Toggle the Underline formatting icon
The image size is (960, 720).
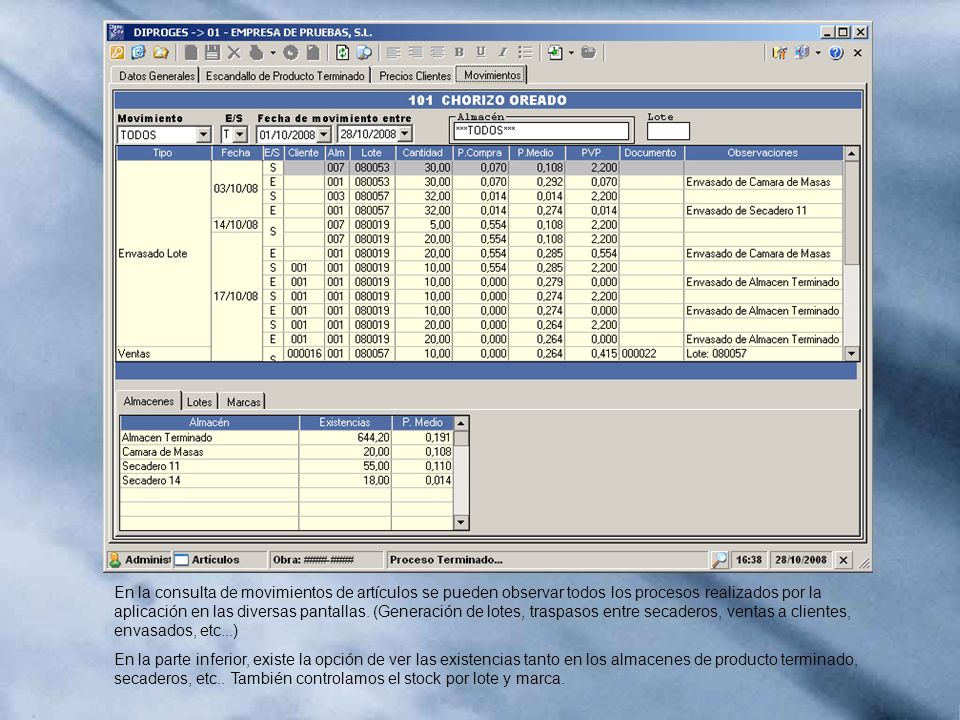(x=481, y=53)
